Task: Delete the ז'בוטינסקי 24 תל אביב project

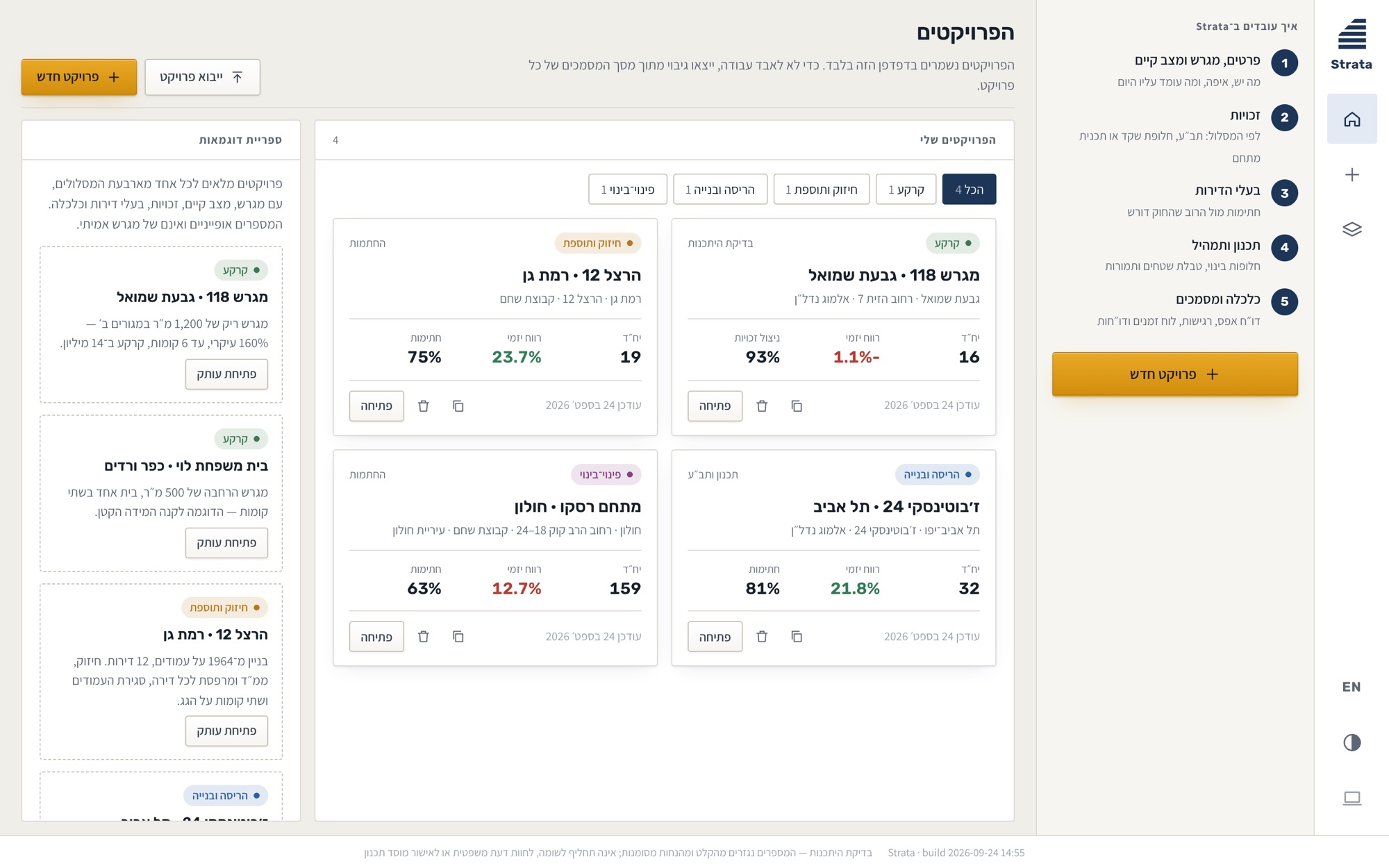Action: pos(762,637)
